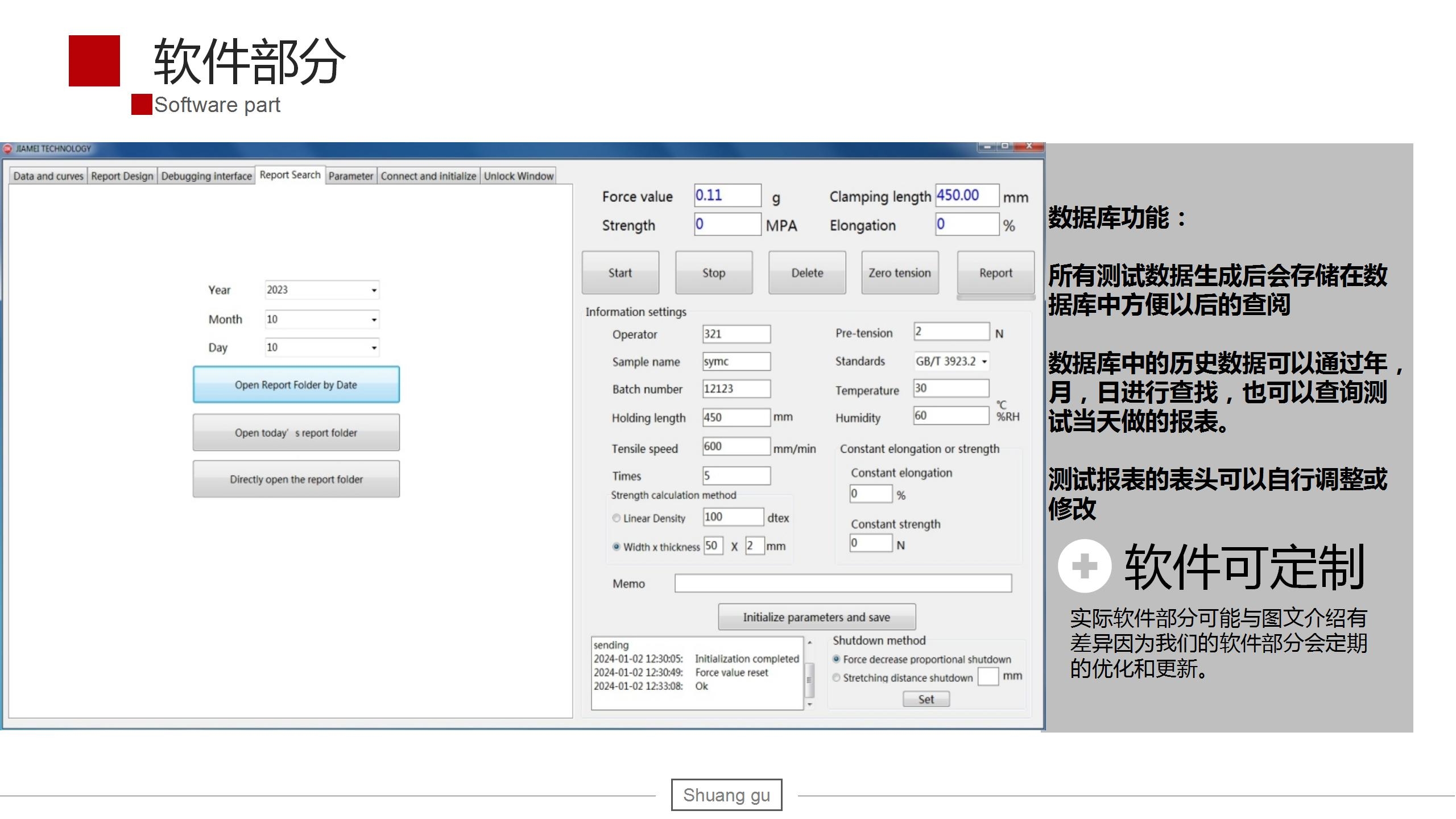Select Width x thickness radio option

click(616, 547)
